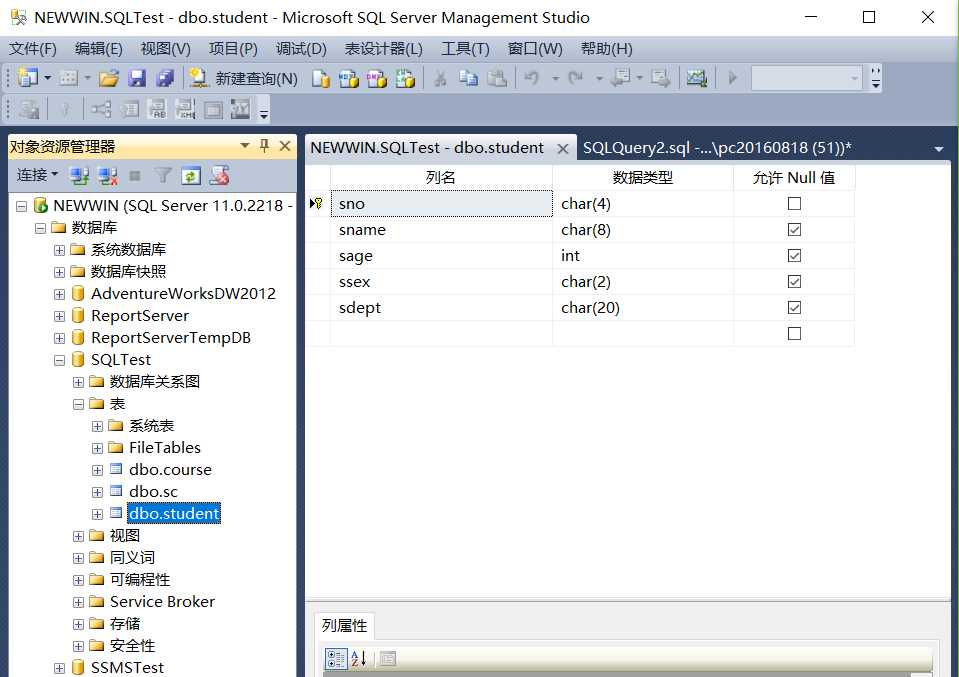Click the DMX query icon
Viewport: 959px width, 677px height.
point(377,78)
